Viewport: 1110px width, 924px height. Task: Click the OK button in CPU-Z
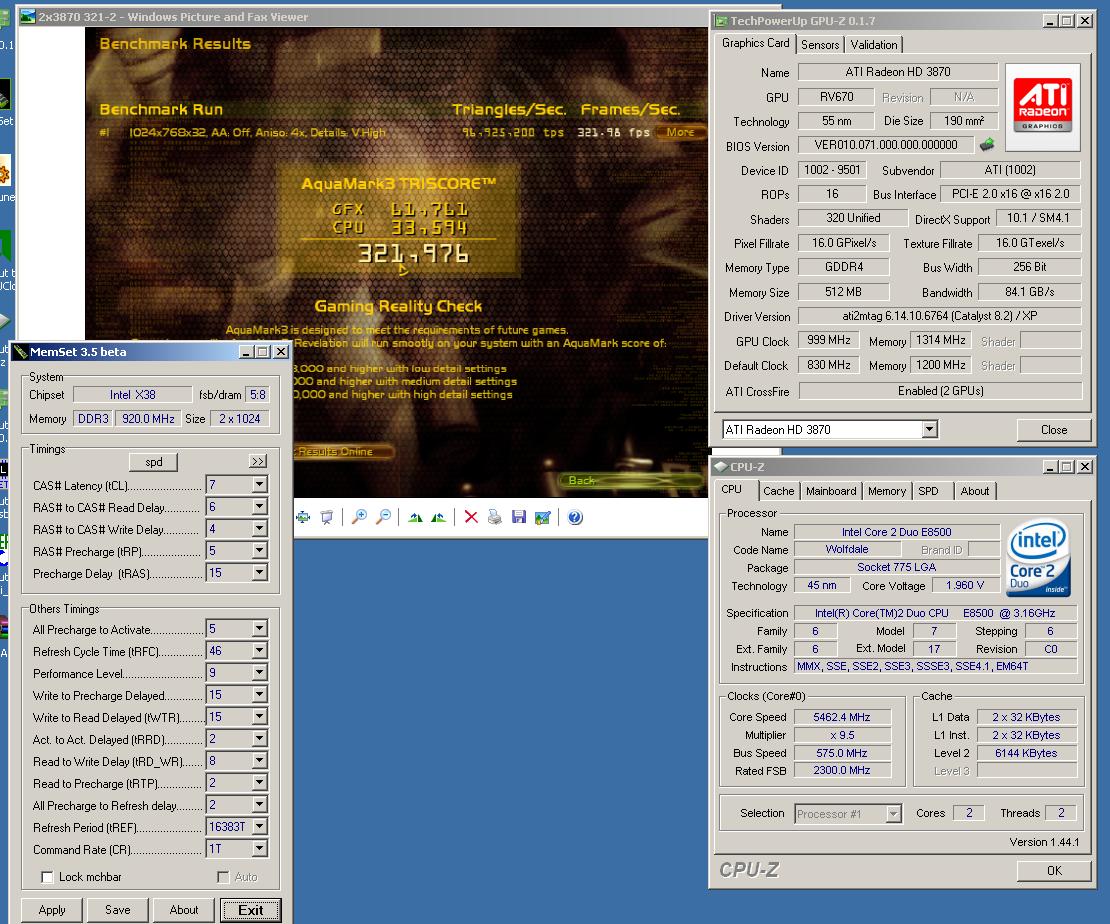click(1054, 871)
